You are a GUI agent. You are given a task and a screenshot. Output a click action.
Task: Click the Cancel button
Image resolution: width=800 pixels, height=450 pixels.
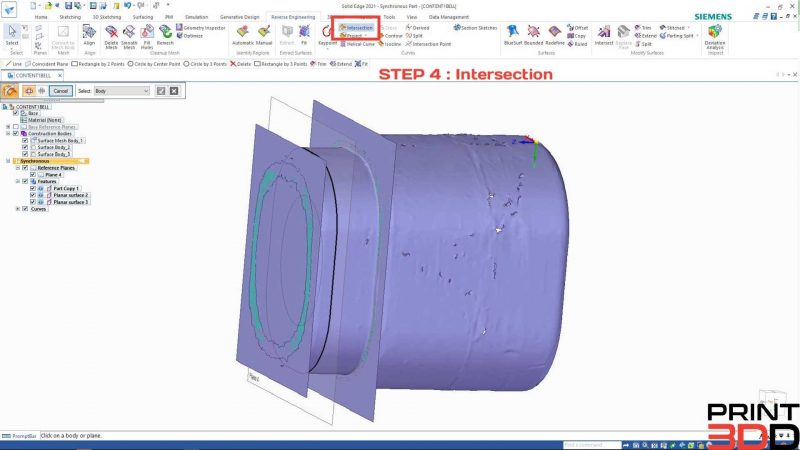(x=61, y=91)
